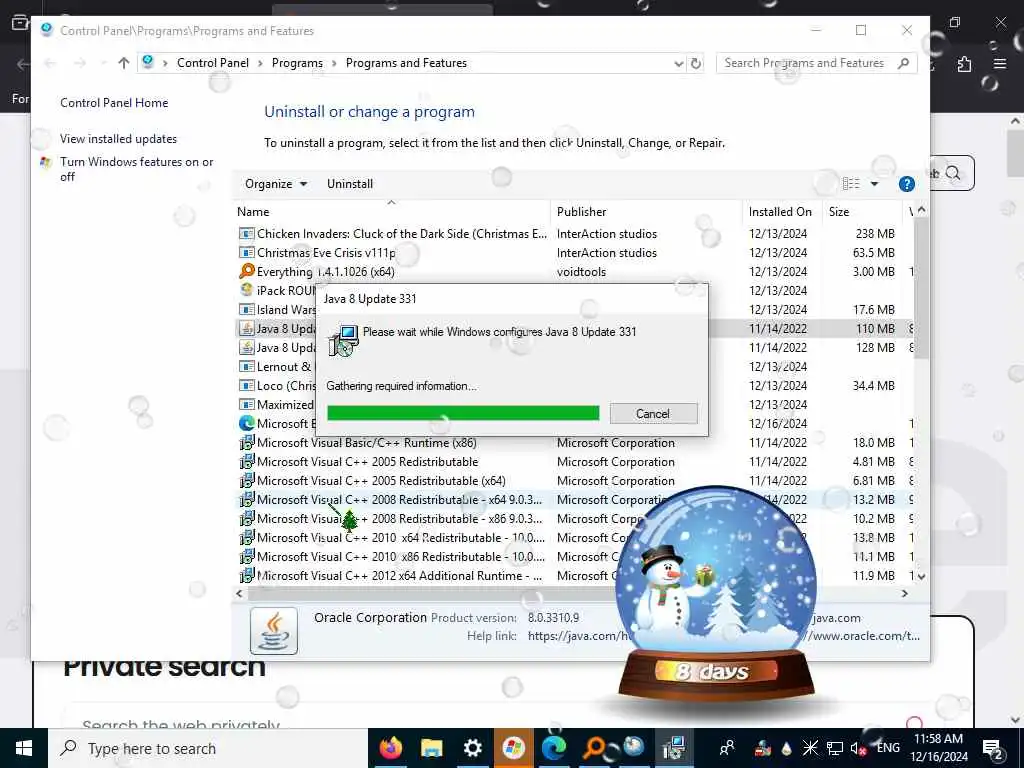
Task: Click the Java installer icon in dialog
Action: tap(344, 340)
